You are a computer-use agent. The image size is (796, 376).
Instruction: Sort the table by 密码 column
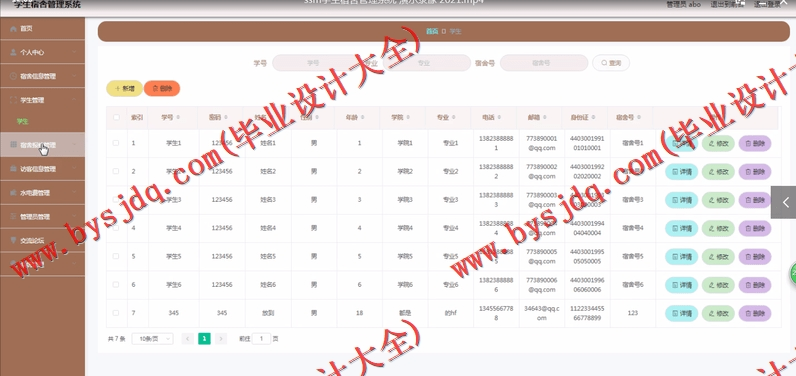point(225,118)
